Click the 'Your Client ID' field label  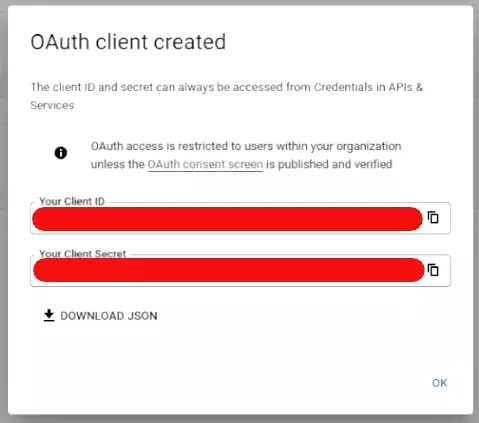(72, 201)
